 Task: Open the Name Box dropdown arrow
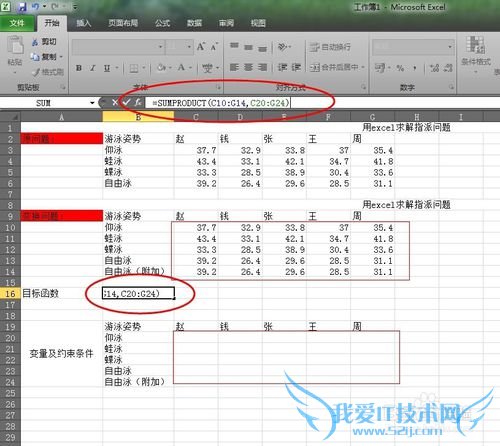pos(92,103)
